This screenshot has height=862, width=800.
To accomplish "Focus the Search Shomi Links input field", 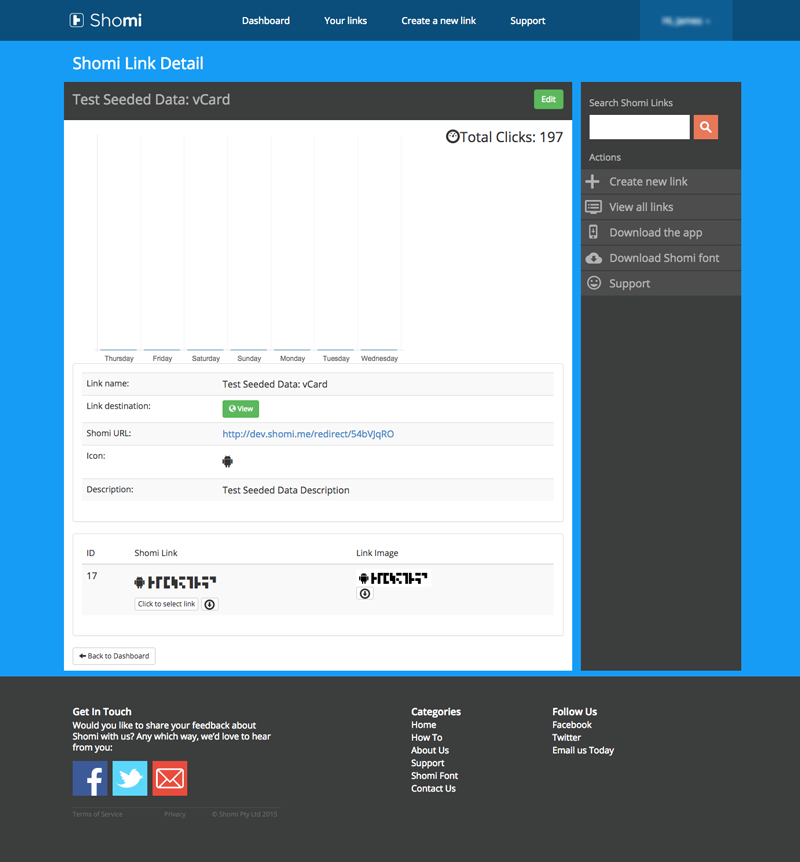I will (639, 127).
